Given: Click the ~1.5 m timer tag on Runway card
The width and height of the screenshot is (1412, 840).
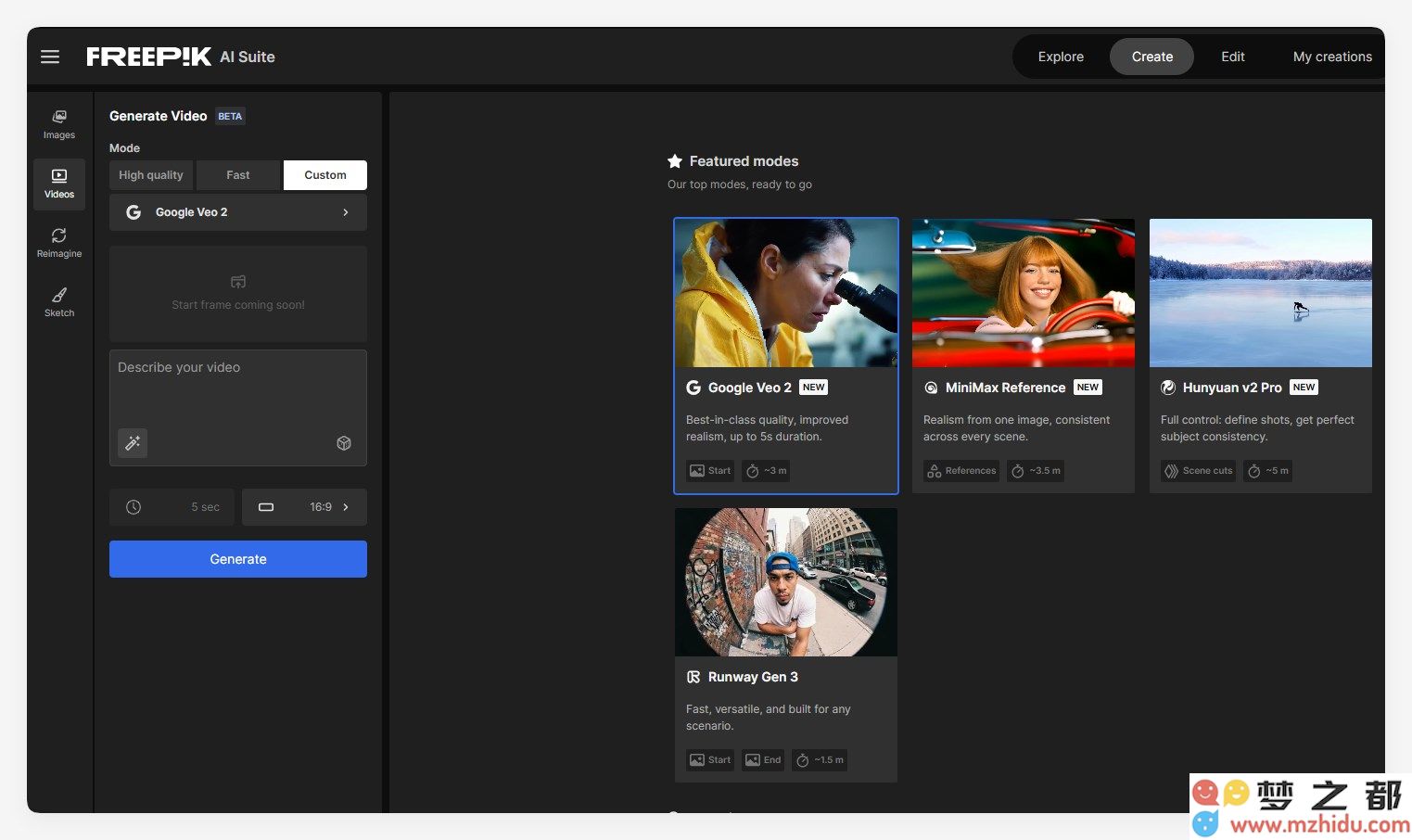Looking at the screenshot, I should (x=820, y=760).
